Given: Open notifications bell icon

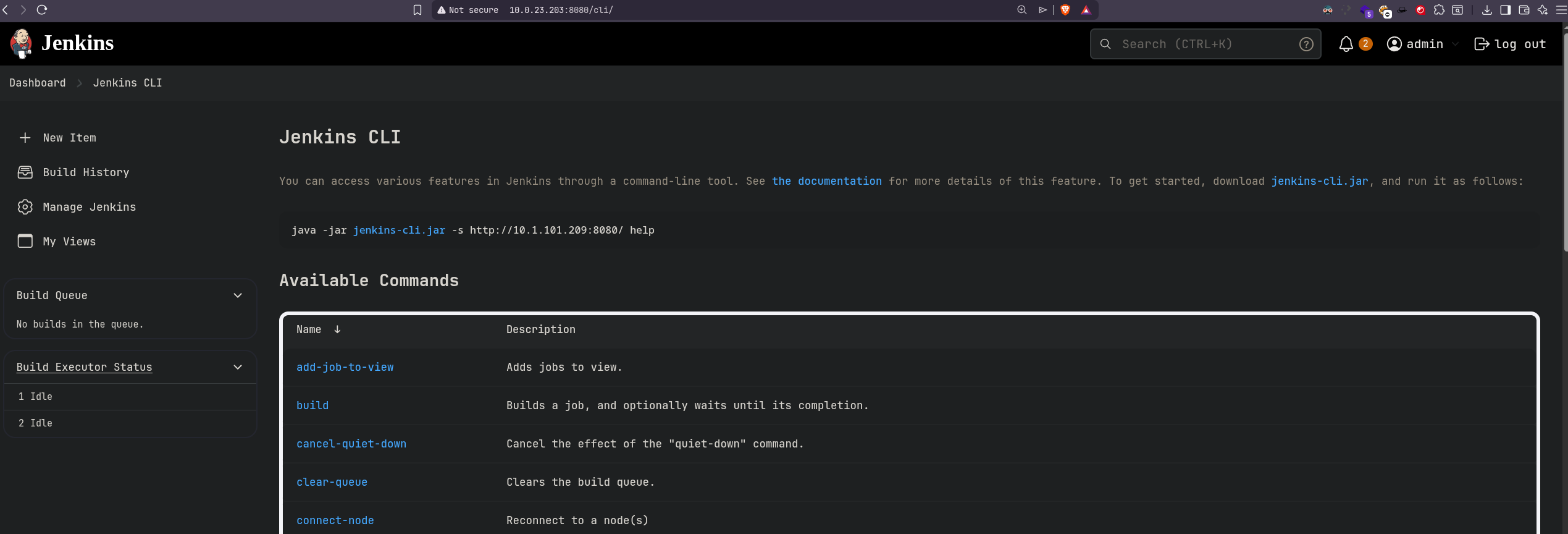Looking at the screenshot, I should click(x=1346, y=44).
